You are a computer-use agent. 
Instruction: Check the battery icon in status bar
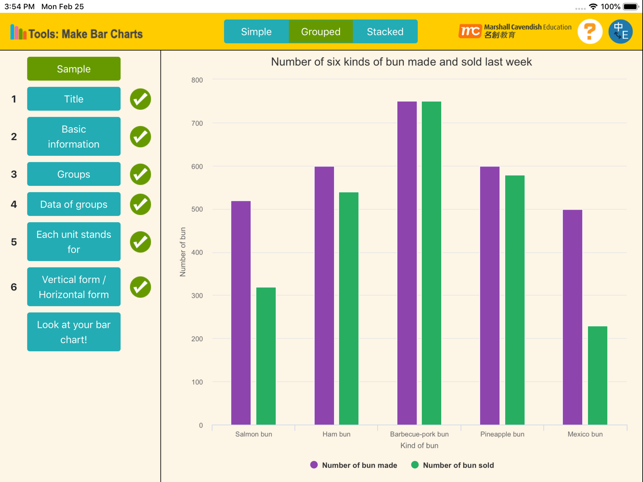(630, 6)
